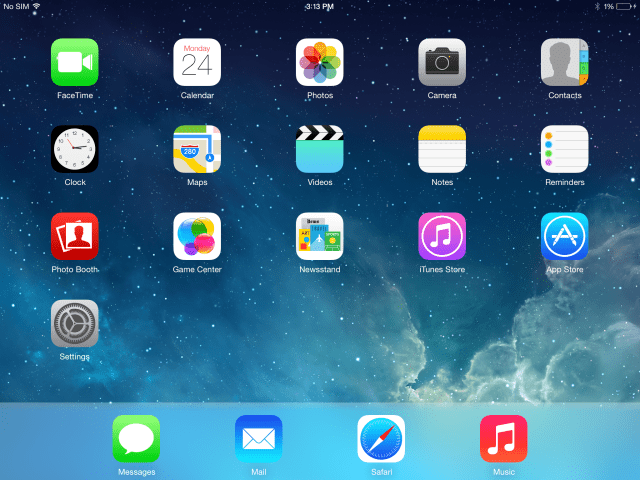Open Messages from the dock
Image resolution: width=640 pixels, height=480 pixels.
pos(136,439)
